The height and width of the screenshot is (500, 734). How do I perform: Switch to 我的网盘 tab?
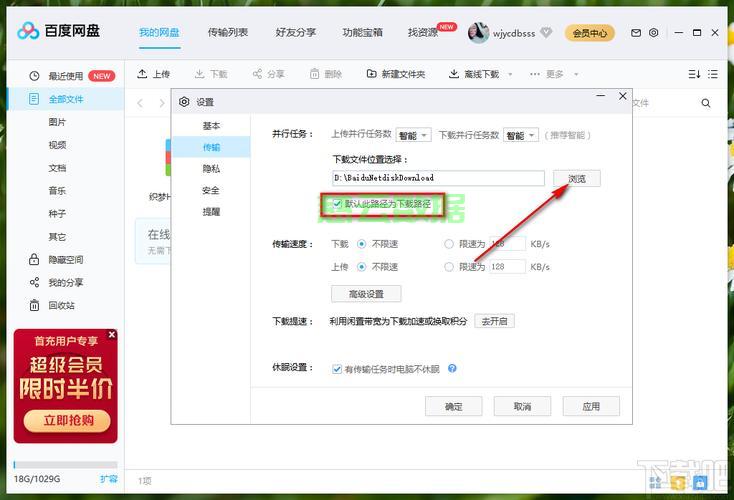pos(160,32)
